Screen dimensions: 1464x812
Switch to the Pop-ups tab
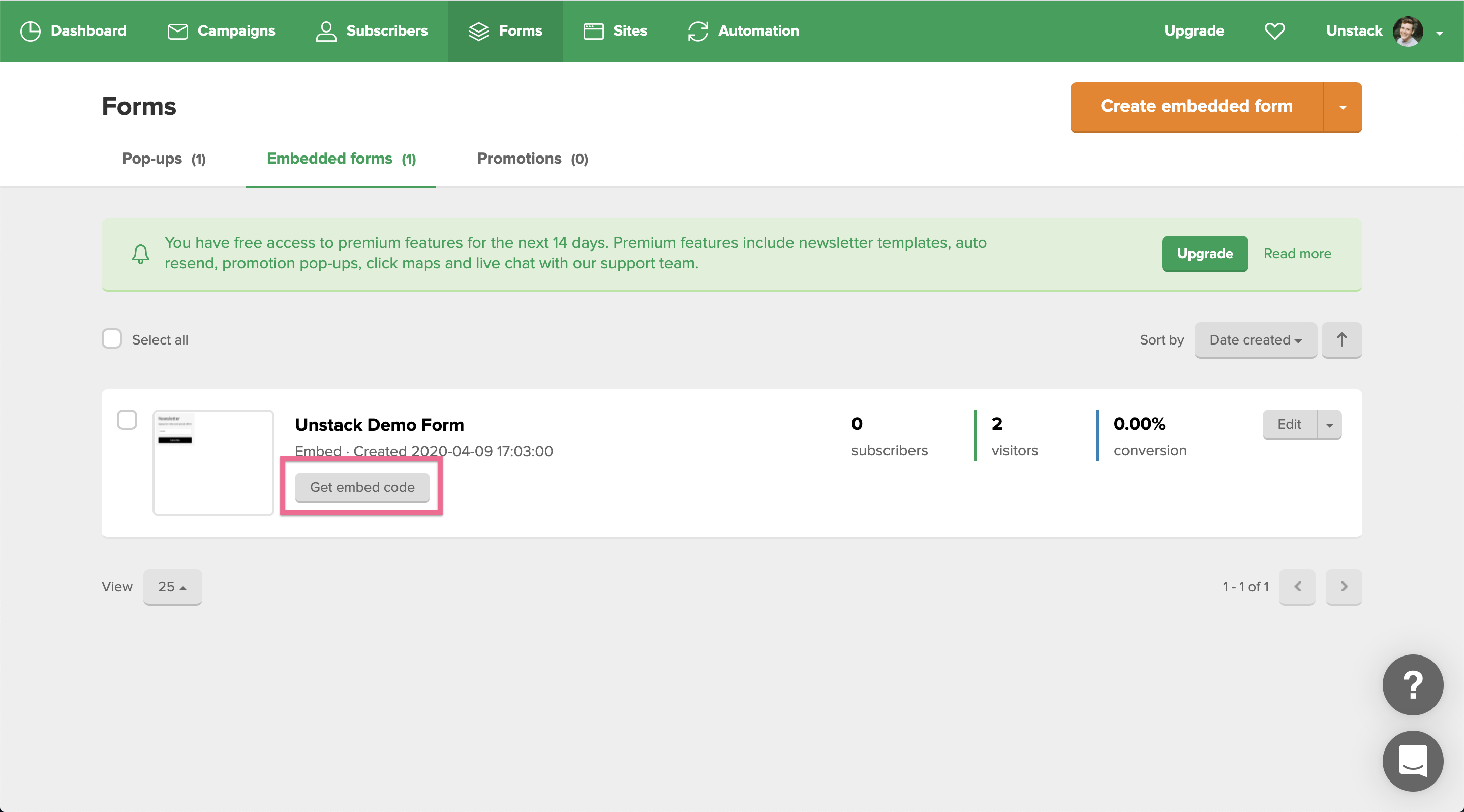pos(164,159)
